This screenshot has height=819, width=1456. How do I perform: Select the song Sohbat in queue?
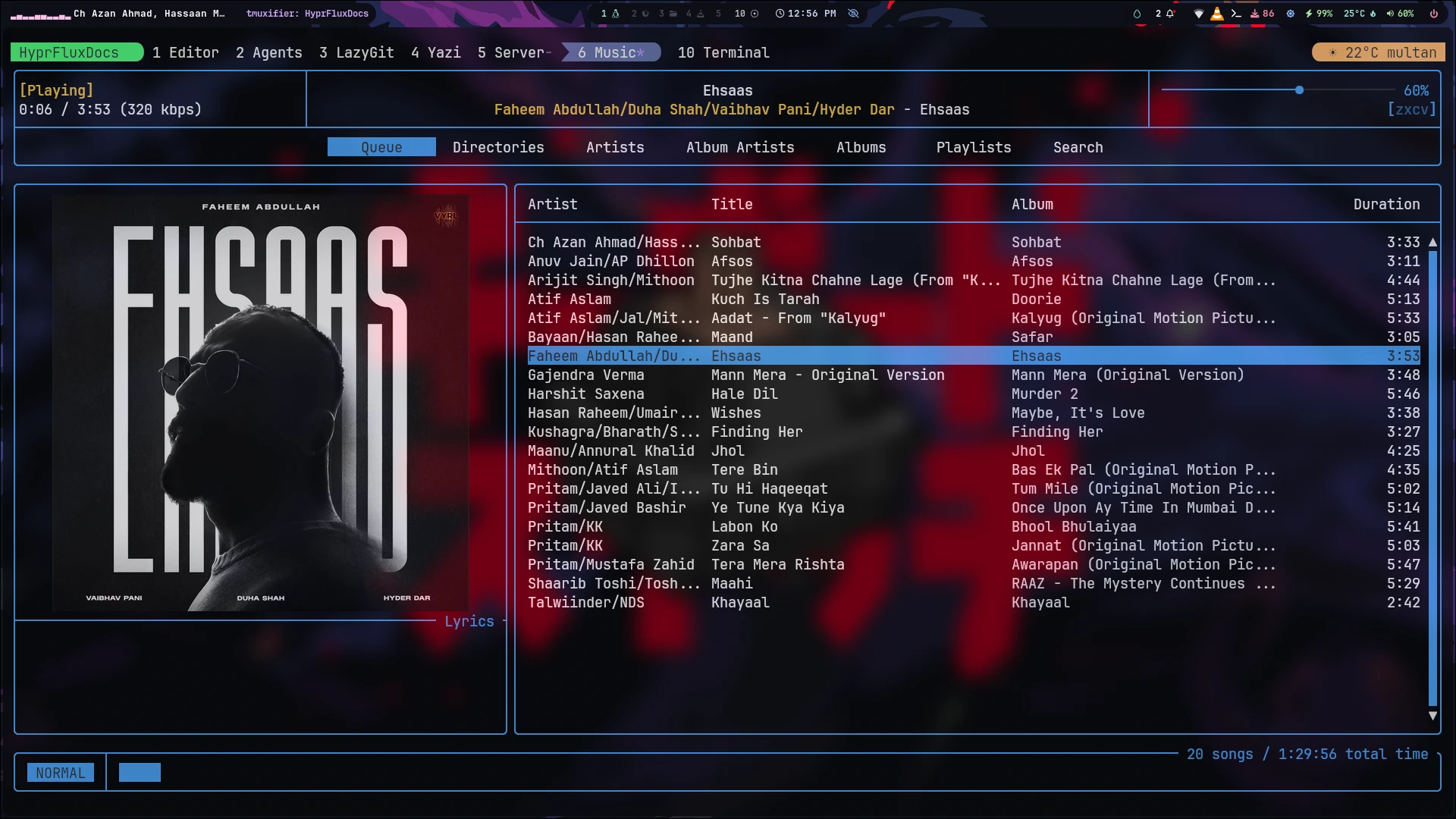pos(974,242)
